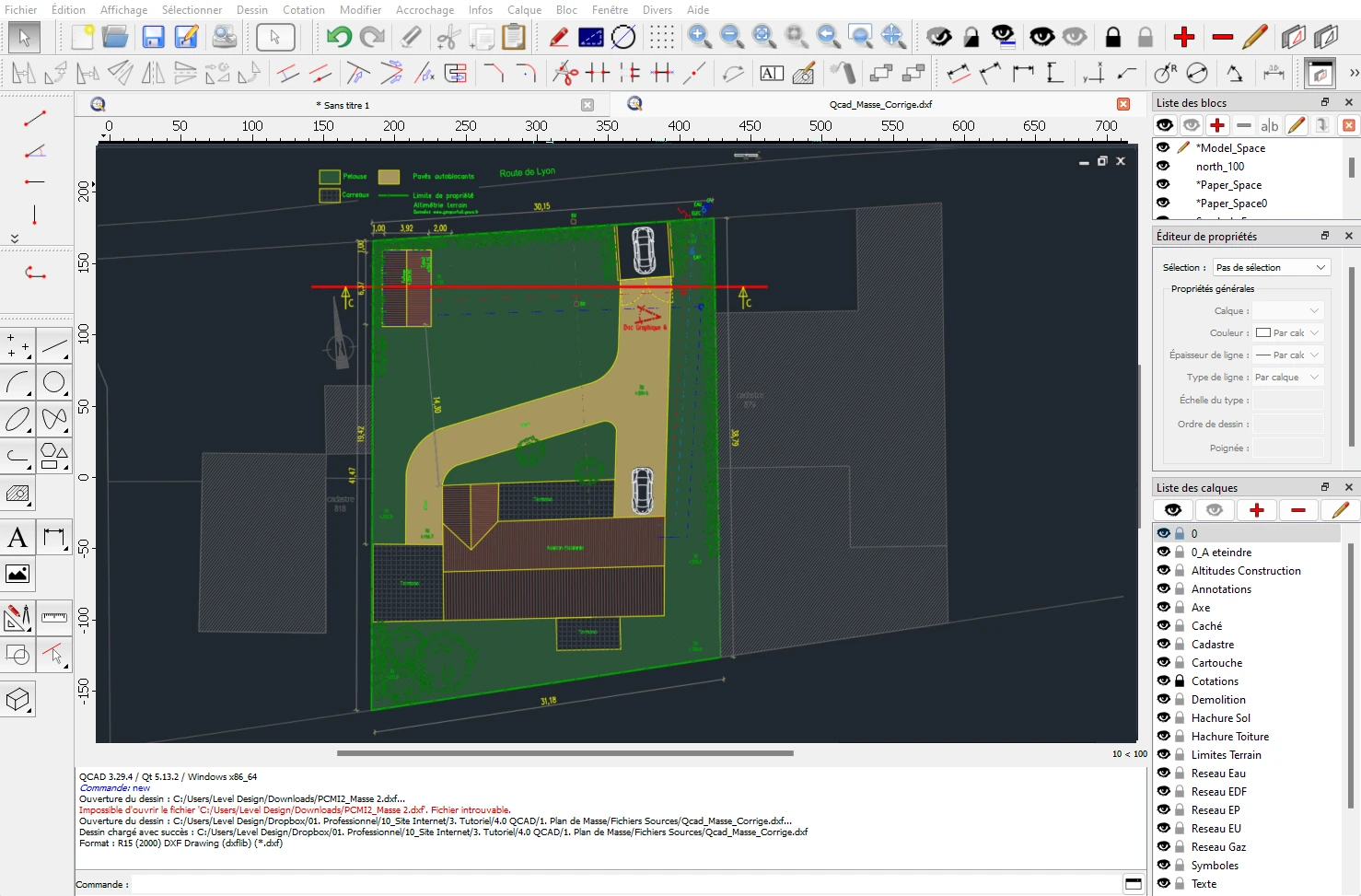Viewport: 1361px width, 896px height.
Task: Toggle visibility of Cotations layer
Action: coord(1164,681)
